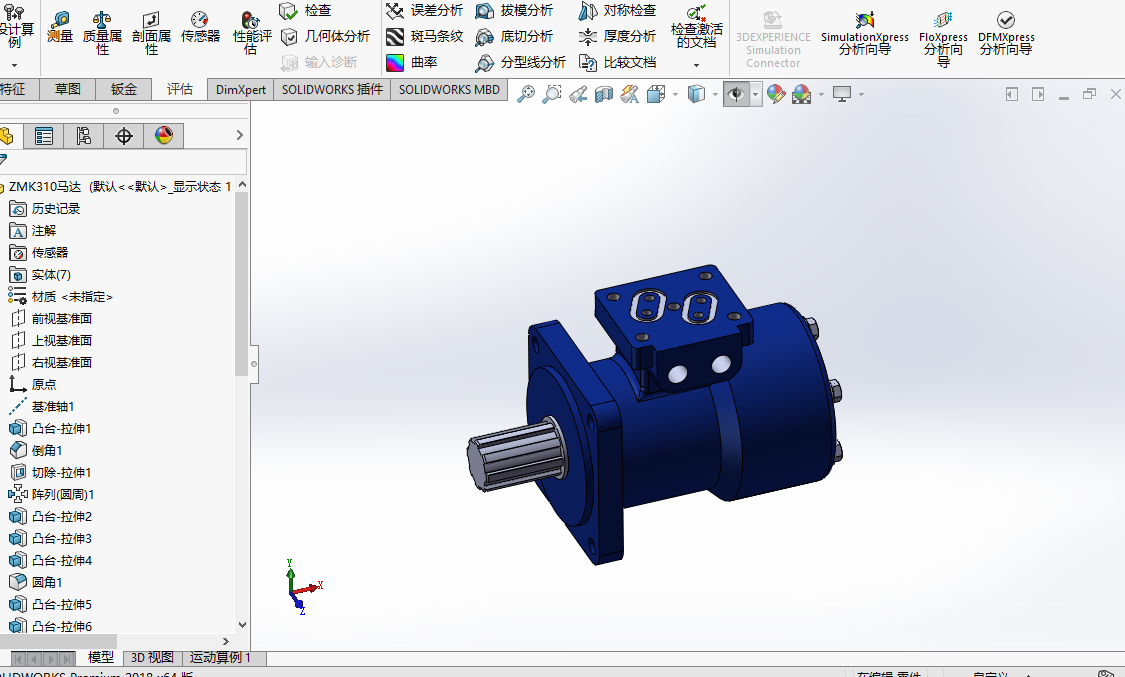The height and width of the screenshot is (677, 1125).
Task: Switch to the 钣金 tab
Action: coord(123,89)
